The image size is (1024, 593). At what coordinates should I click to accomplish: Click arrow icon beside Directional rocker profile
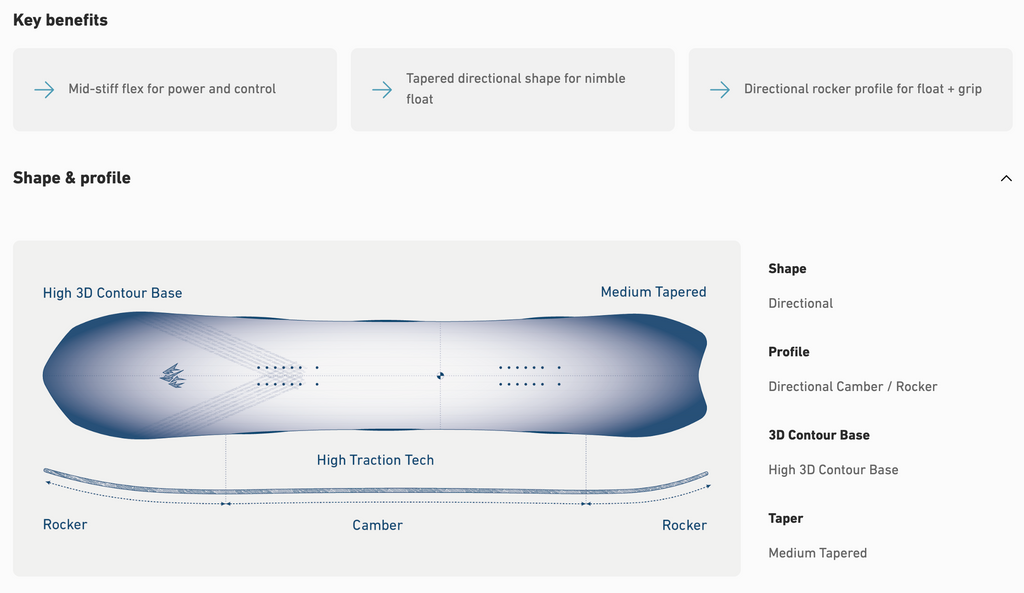click(720, 89)
